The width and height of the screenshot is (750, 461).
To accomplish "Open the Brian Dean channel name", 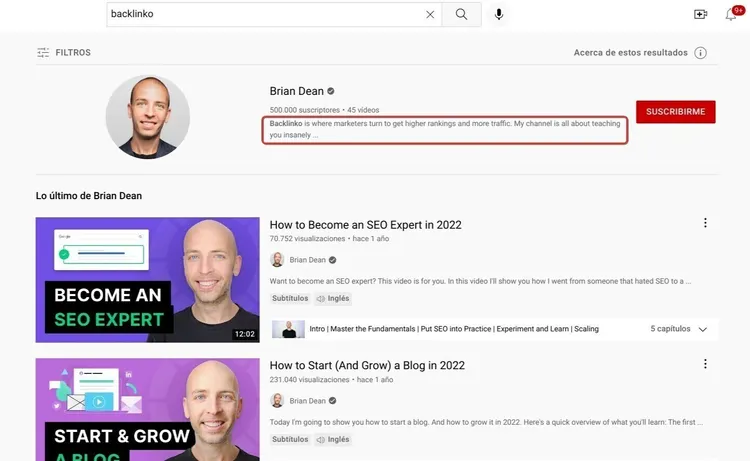I will point(297,91).
